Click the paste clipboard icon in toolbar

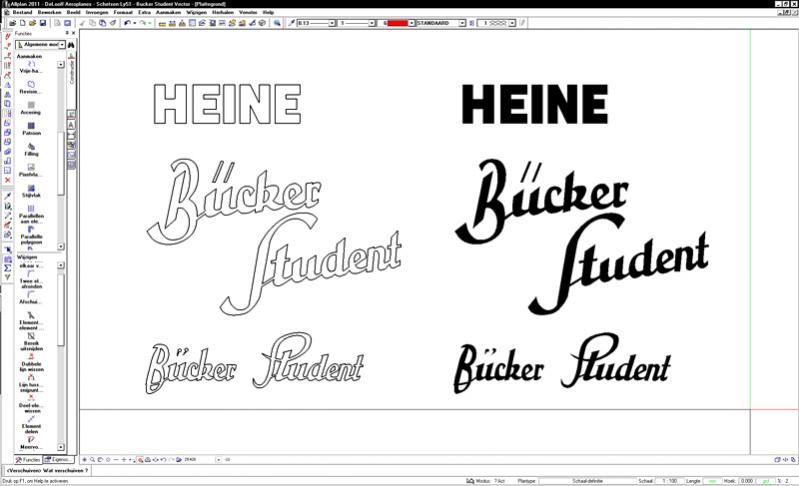[x=102, y=23]
